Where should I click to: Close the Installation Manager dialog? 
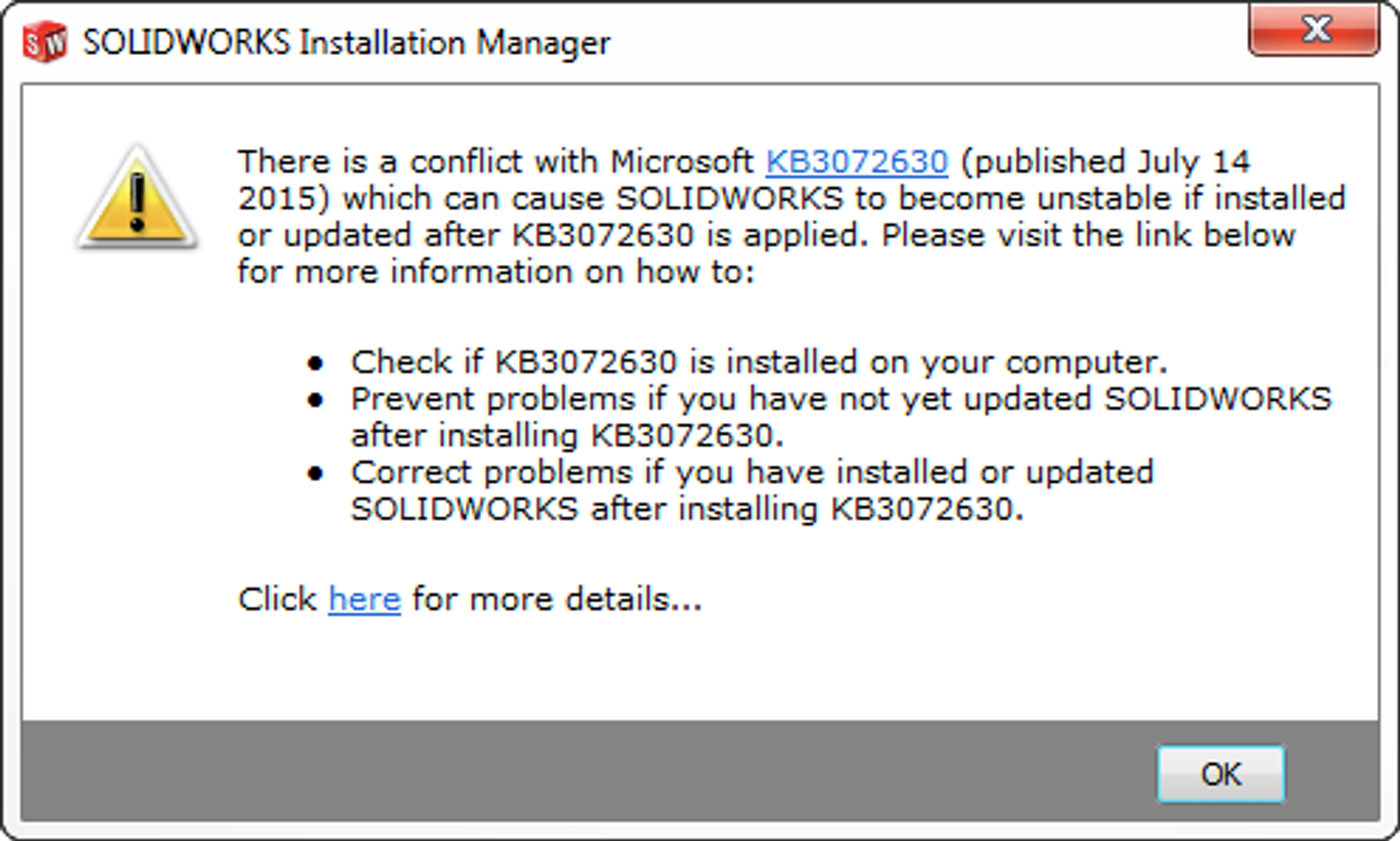(1313, 32)
